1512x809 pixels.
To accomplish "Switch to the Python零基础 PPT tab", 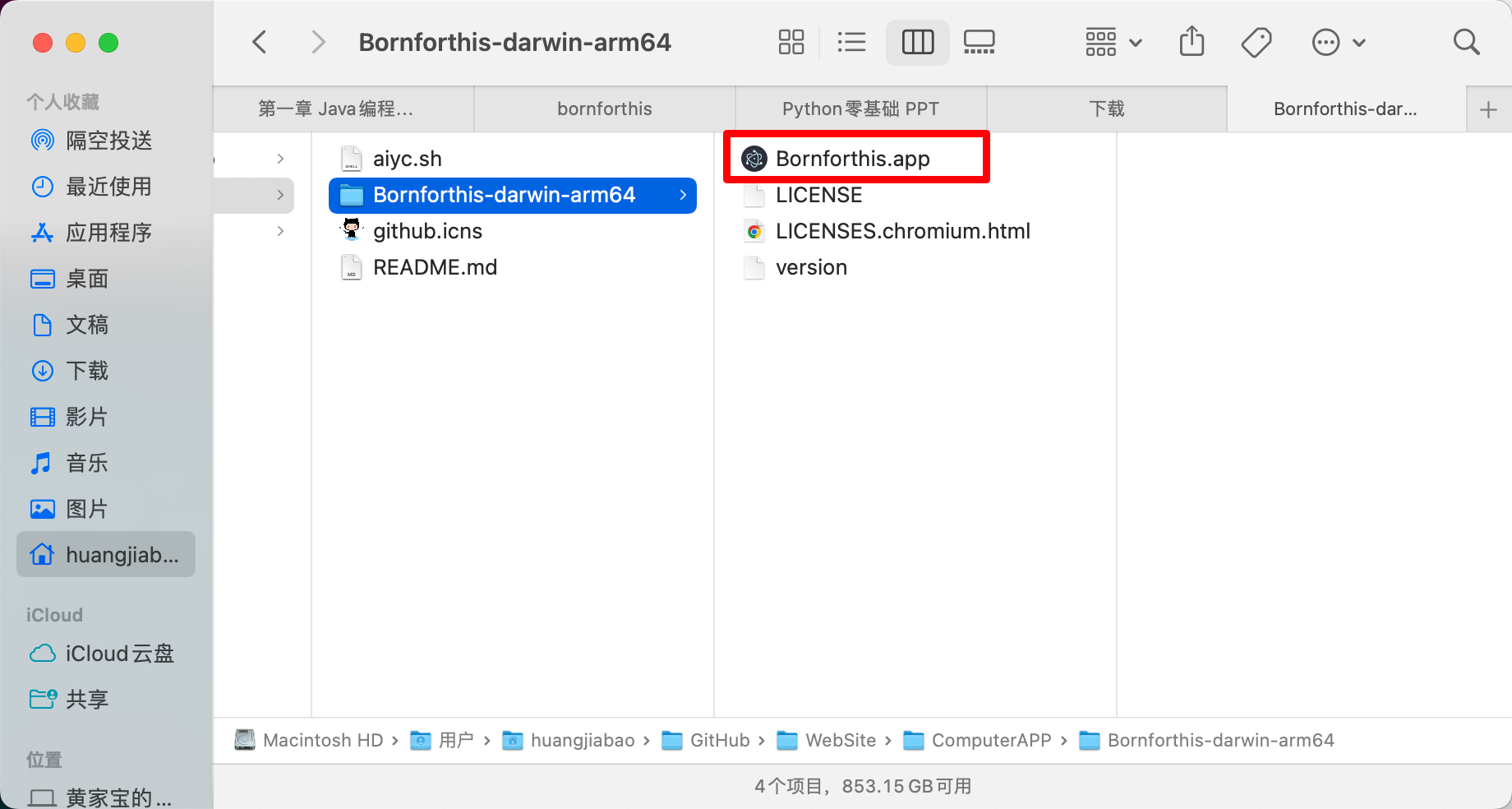I will tap(860, 109).
